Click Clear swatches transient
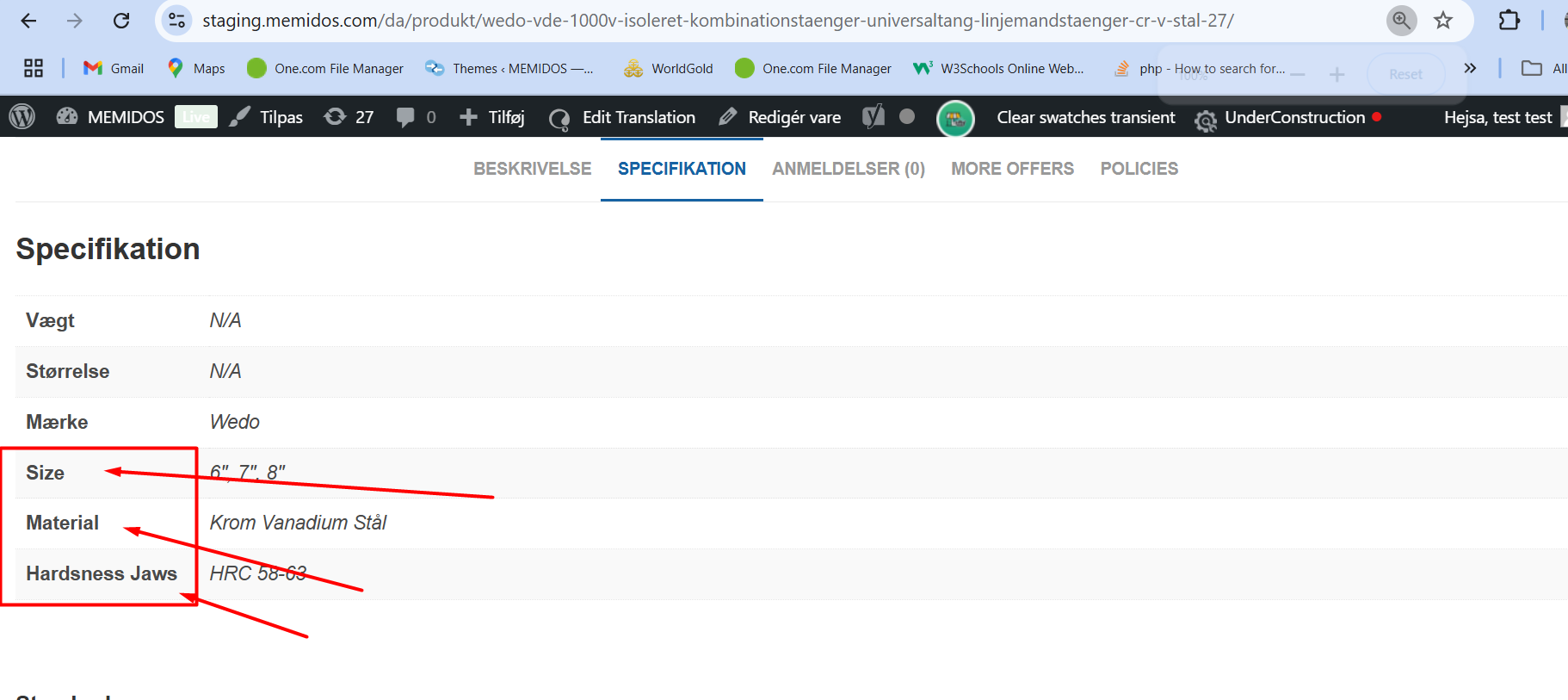 1085,117
